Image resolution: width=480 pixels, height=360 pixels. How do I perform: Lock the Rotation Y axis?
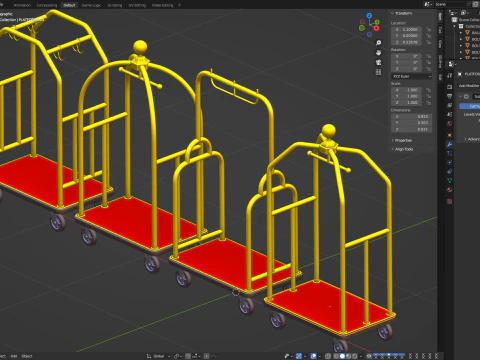click(429, 62)
